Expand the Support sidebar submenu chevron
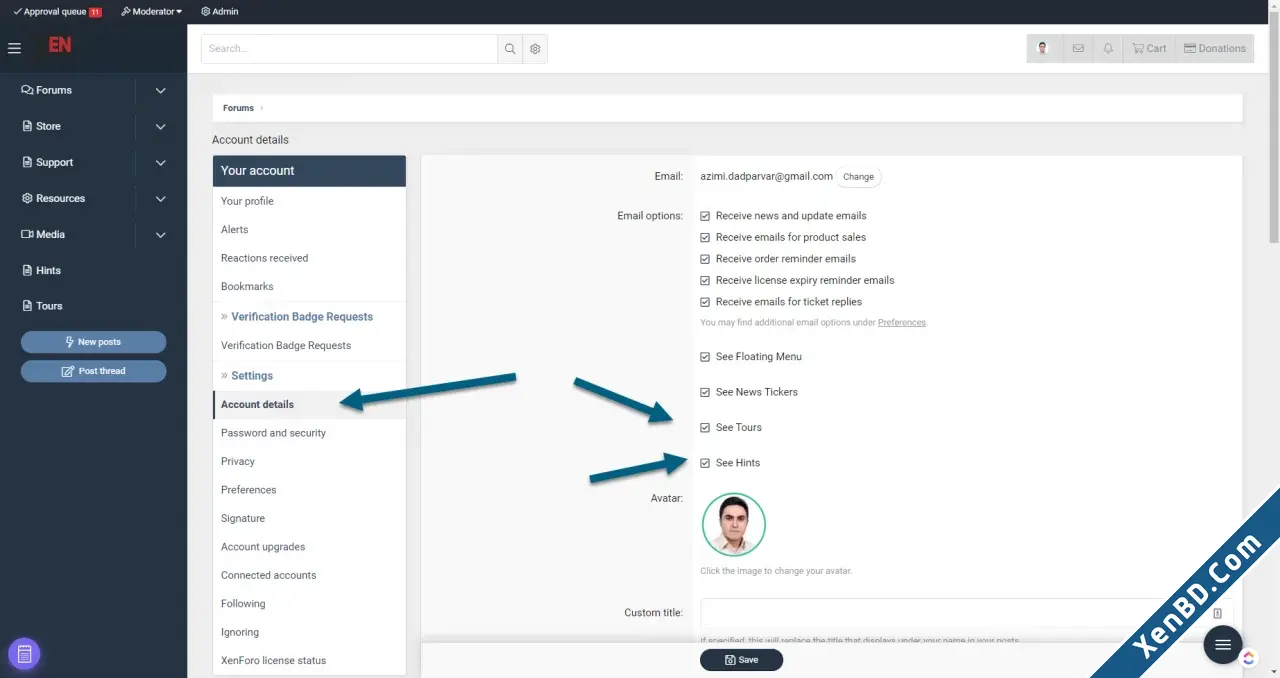1280x678 pixels. (x=161, y=162)
